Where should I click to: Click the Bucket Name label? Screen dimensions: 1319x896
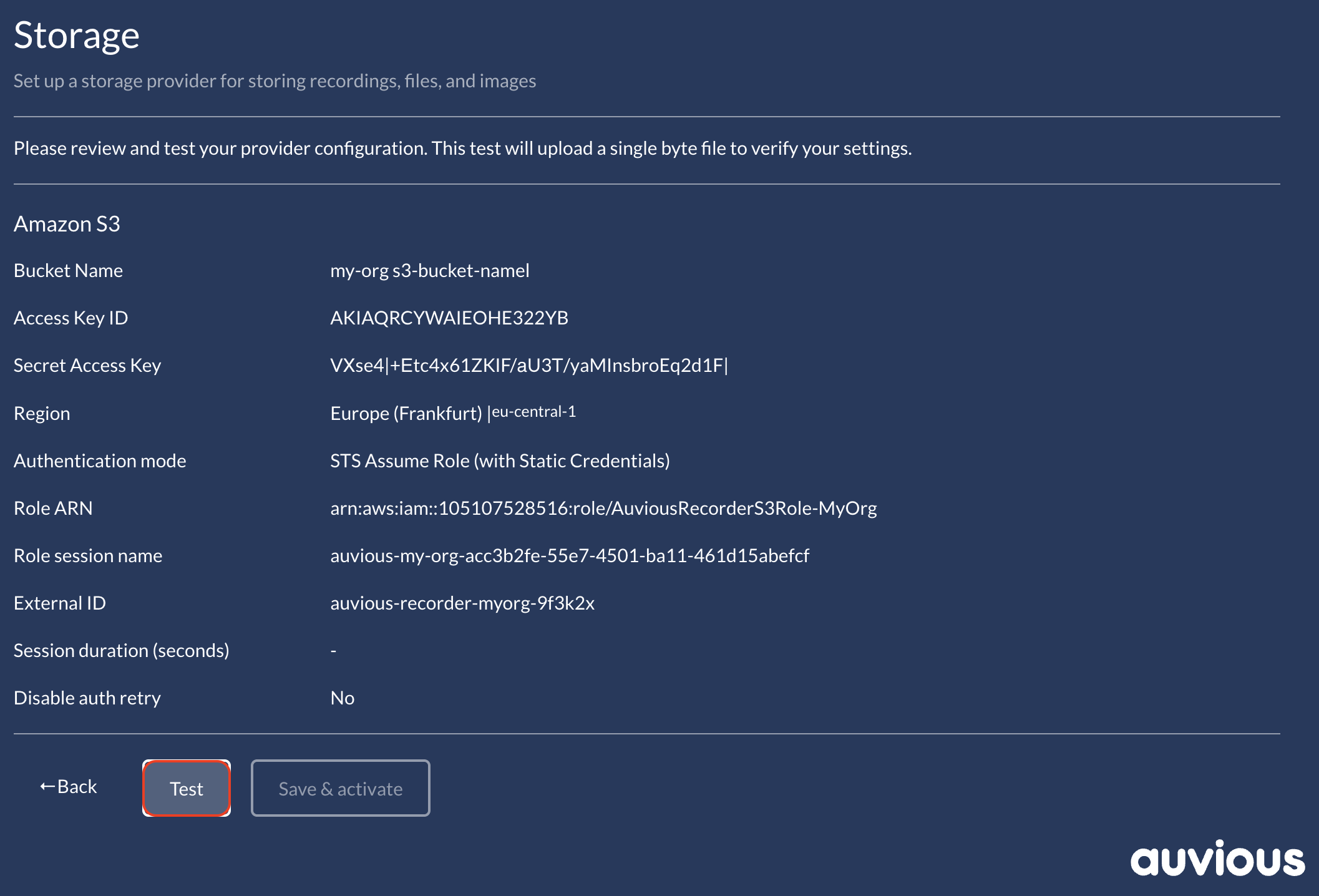tap(68, 271)
